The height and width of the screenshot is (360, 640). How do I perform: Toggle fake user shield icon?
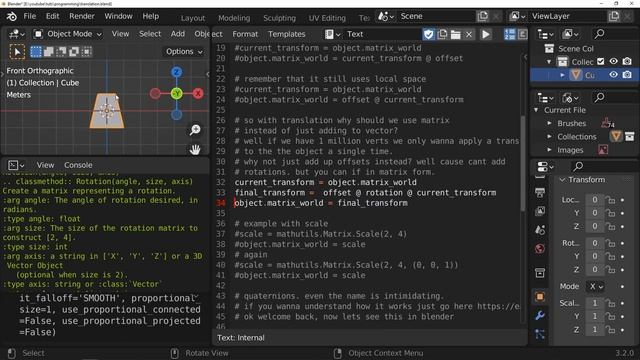click(429, 34)
